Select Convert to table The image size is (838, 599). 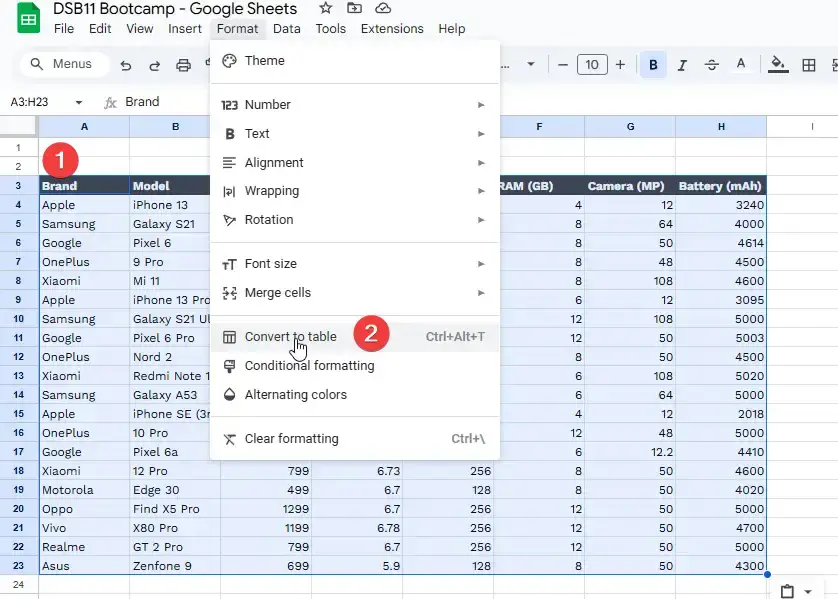click(x=355, y=337)
